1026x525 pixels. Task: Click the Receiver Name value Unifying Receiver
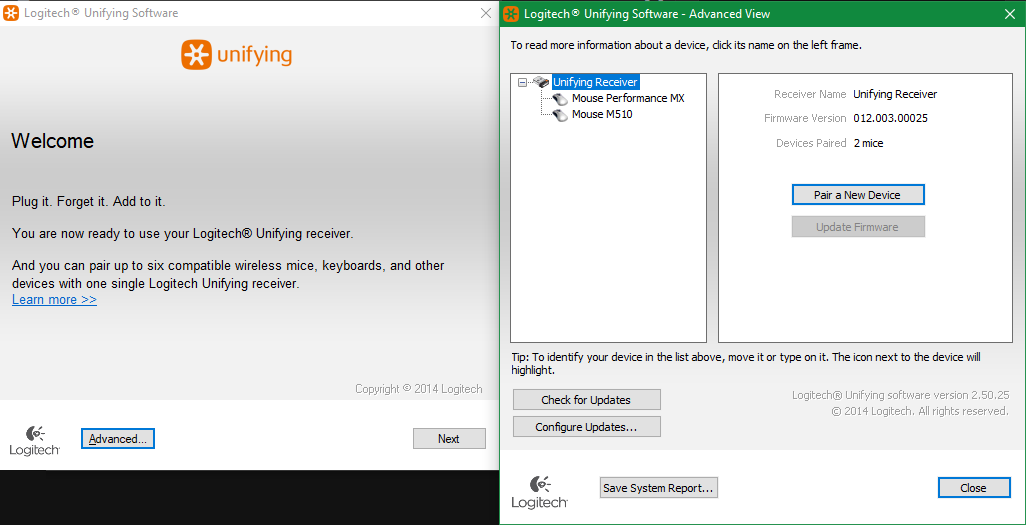[x=895, y=94]
